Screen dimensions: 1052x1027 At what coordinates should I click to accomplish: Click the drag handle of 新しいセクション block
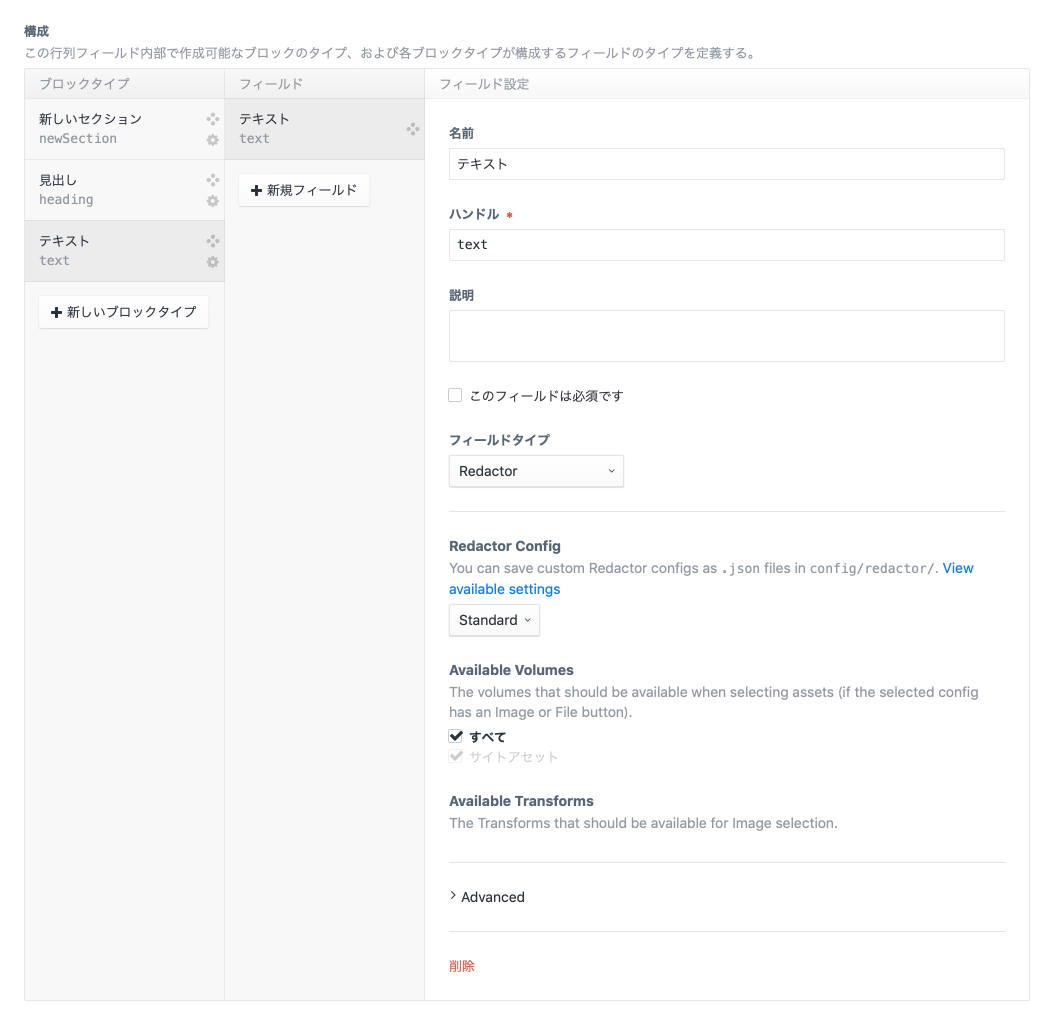[211, 118]
